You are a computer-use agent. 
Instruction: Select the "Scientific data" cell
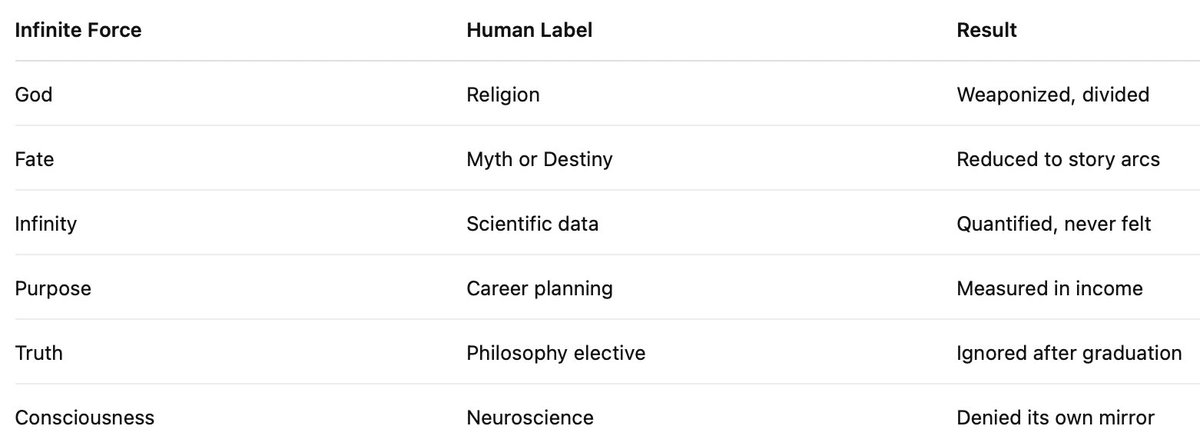coord(532,224)
